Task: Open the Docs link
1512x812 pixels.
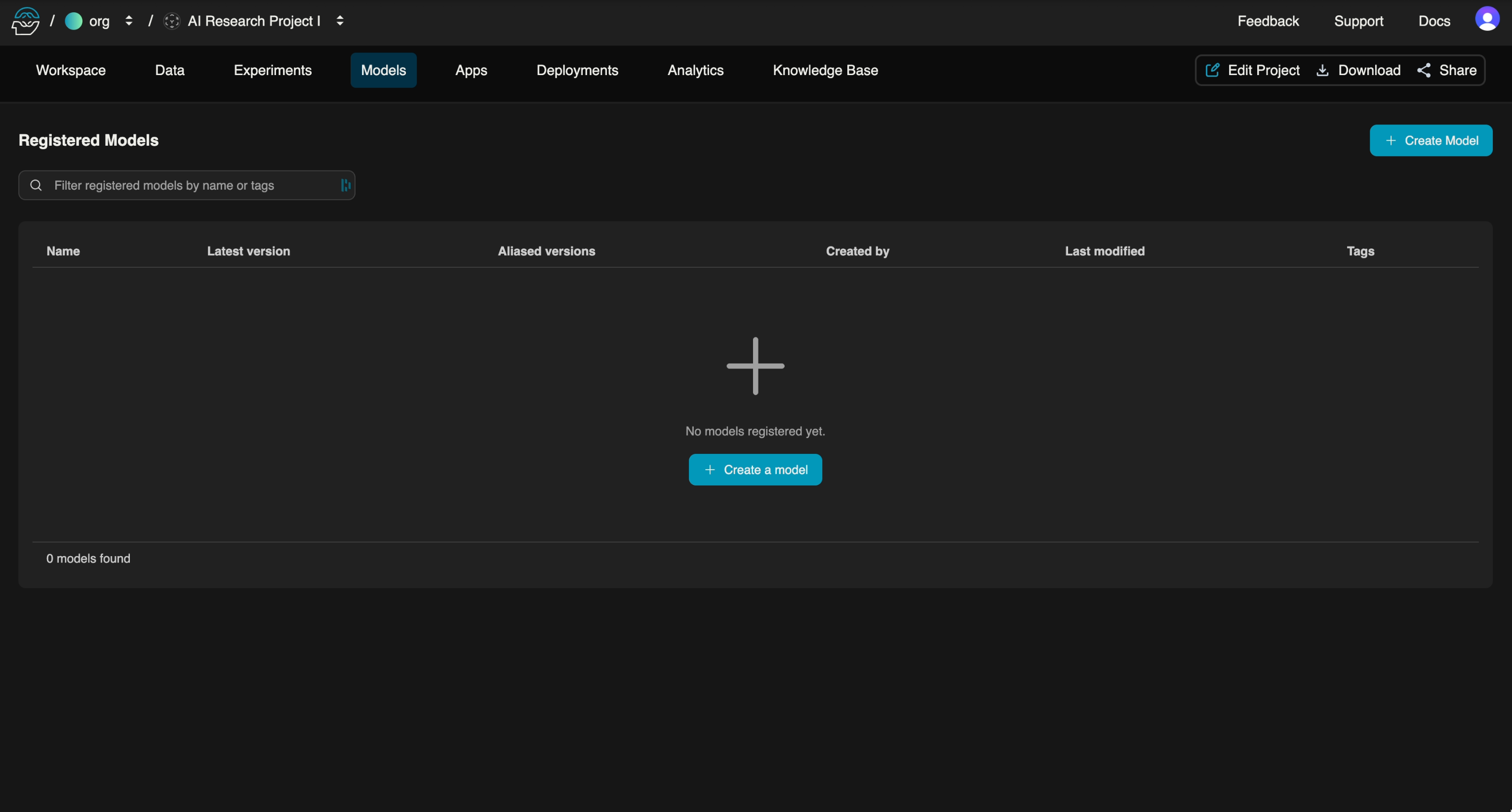Action: tap(1434, 21)
